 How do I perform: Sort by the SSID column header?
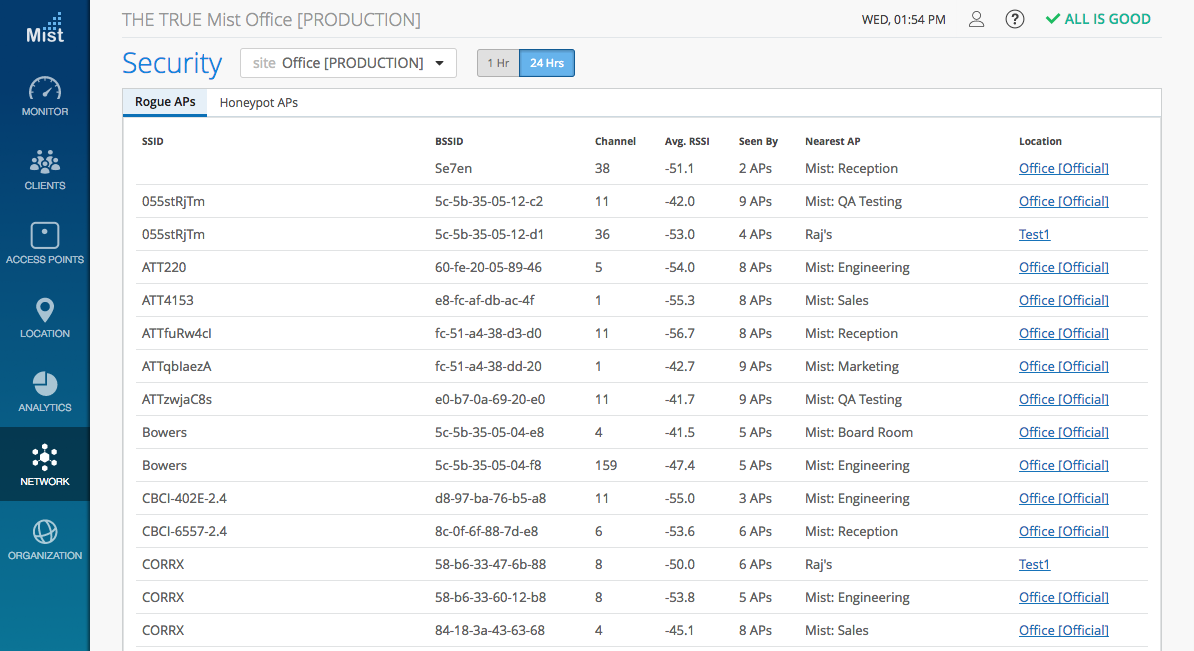click(153, 142)
